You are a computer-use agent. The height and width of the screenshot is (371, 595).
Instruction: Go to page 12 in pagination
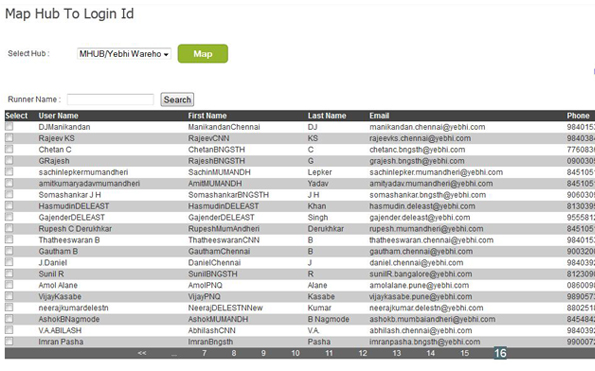363,353
